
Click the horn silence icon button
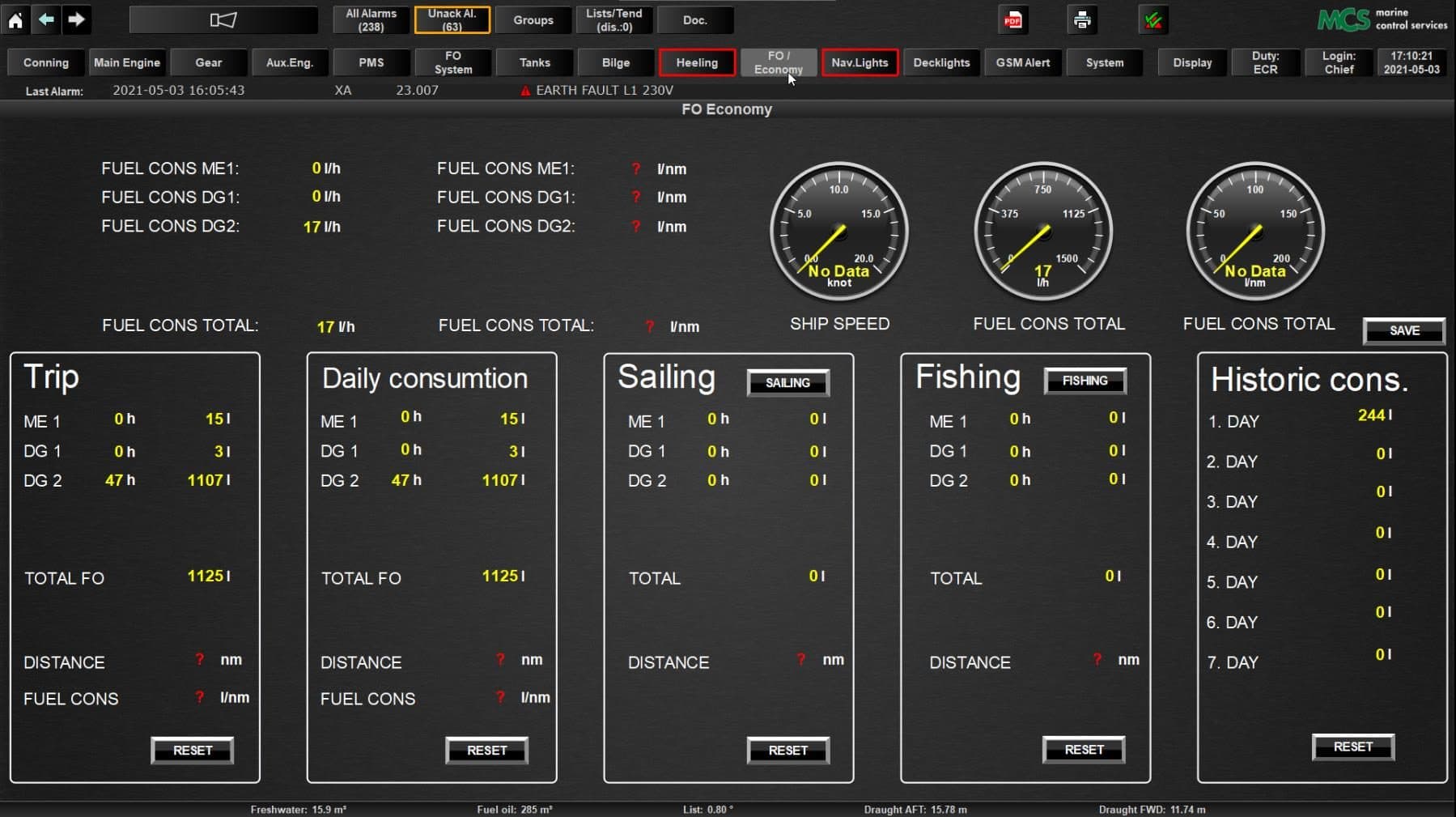(223, 20)
